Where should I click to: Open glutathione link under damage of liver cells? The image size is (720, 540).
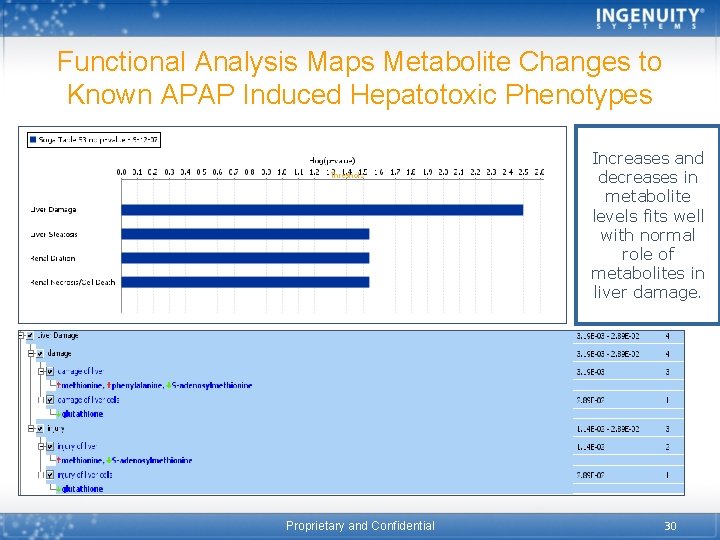pos(82,414)
